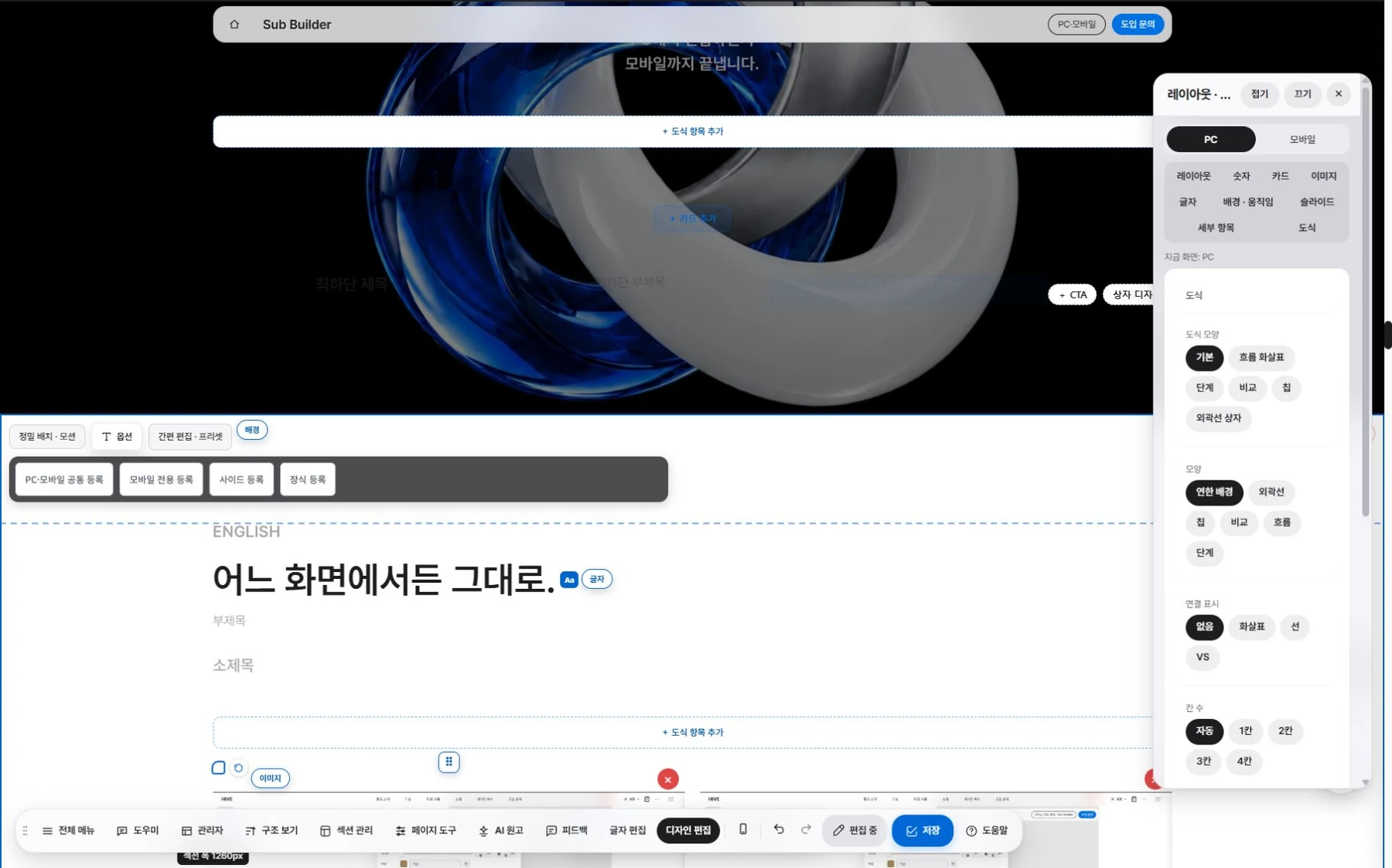The width and height of the screenshot is (1392, 868).
Task: Open 페이지 도구 page tools
Action: (x=425, y=830)
